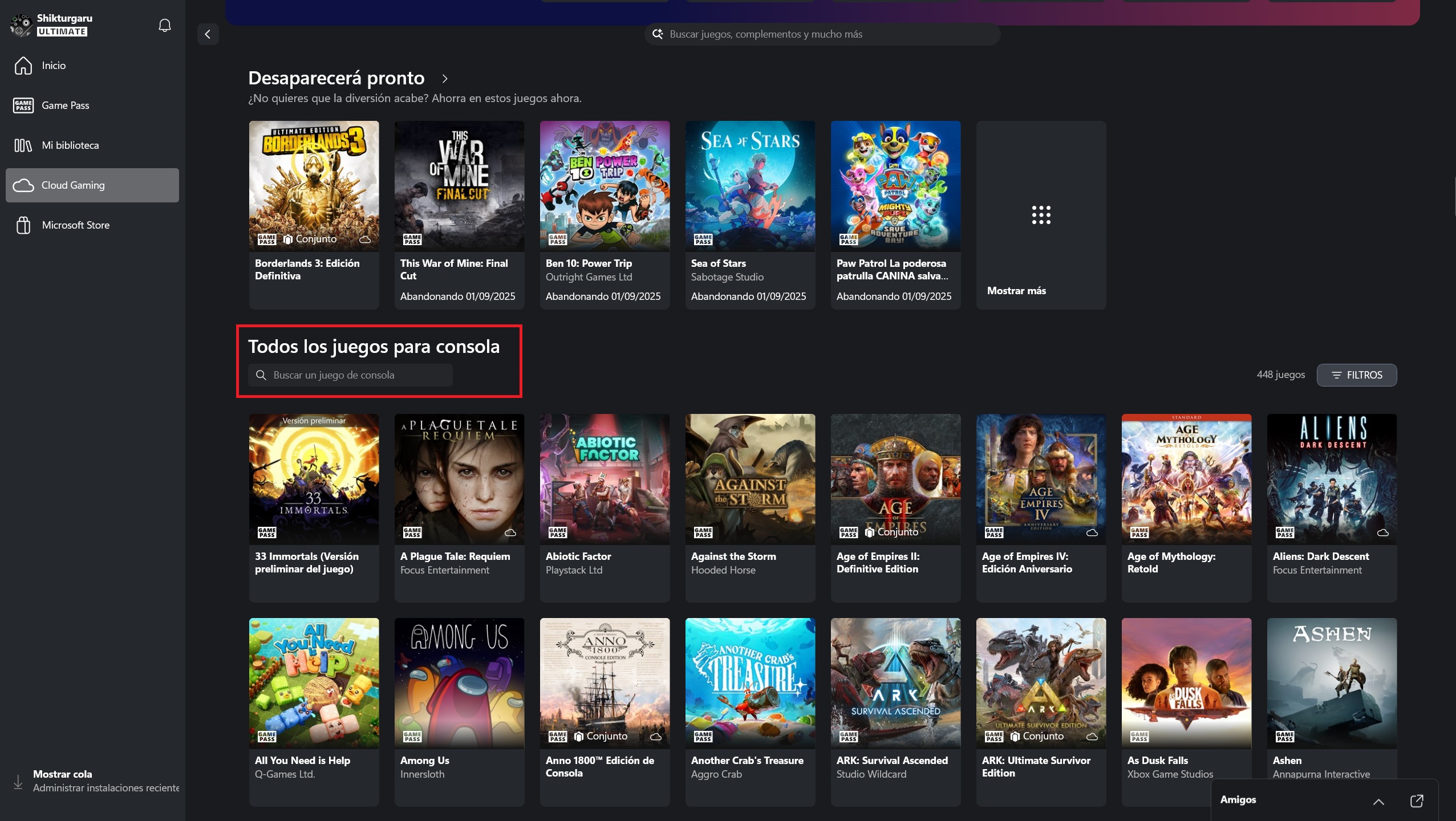The width and height of the screenshot is (1456, 821).
Task: Open the FILTROS filter button
Action: tap(1356, 375)
